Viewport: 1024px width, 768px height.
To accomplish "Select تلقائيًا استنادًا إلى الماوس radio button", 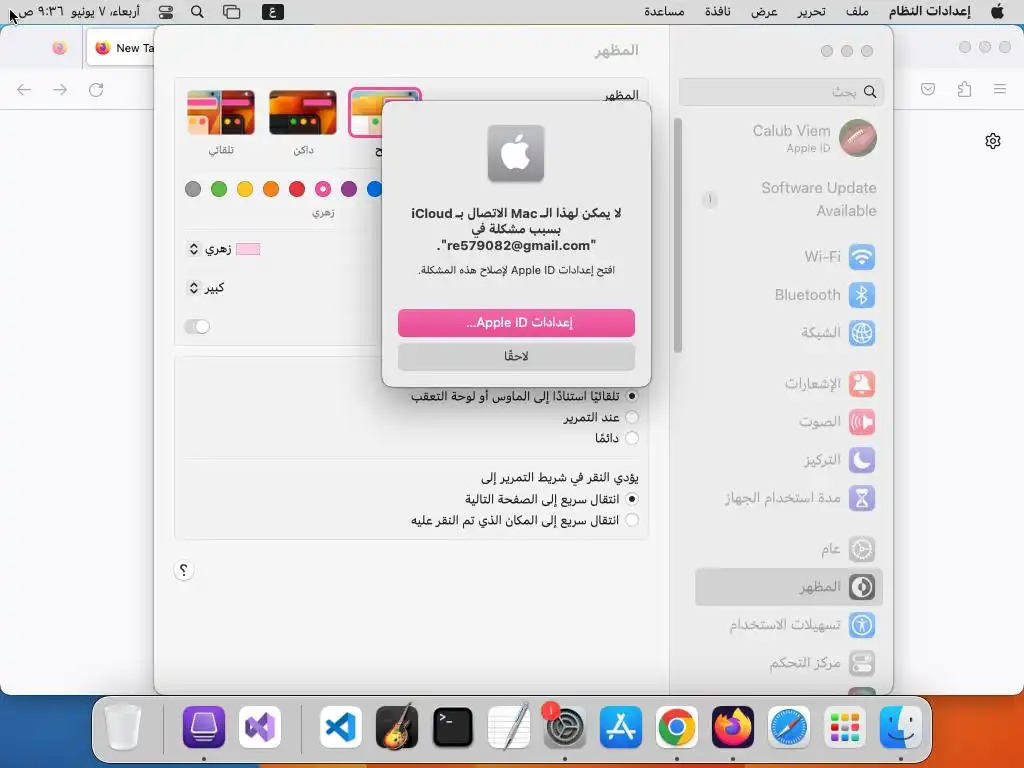I will coord(632,396).
